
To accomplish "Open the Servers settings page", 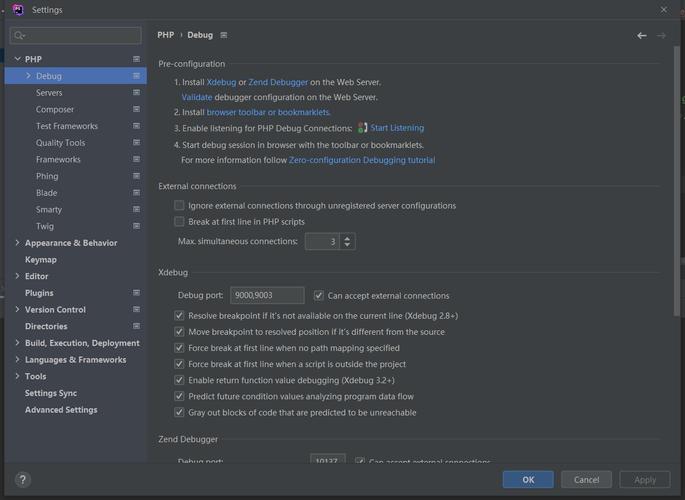I will pos(49,93).
